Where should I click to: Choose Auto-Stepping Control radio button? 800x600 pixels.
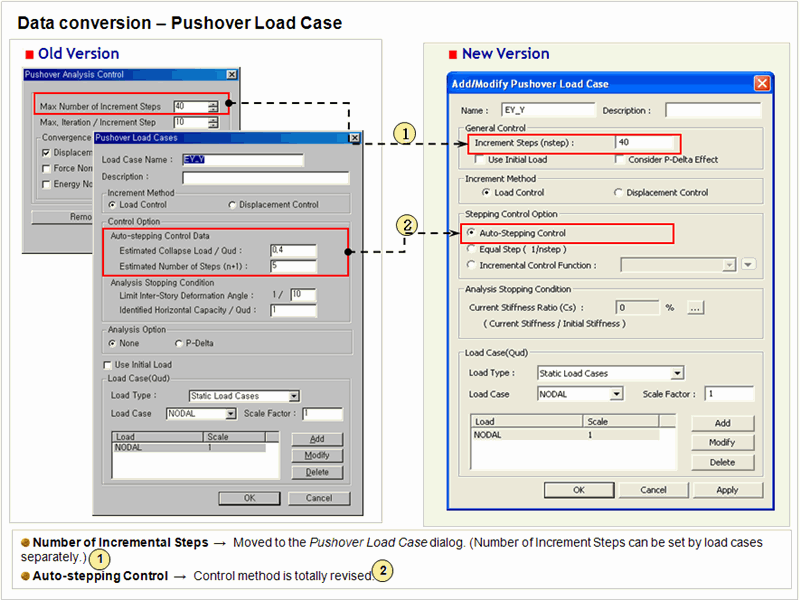tap(471, 234)
